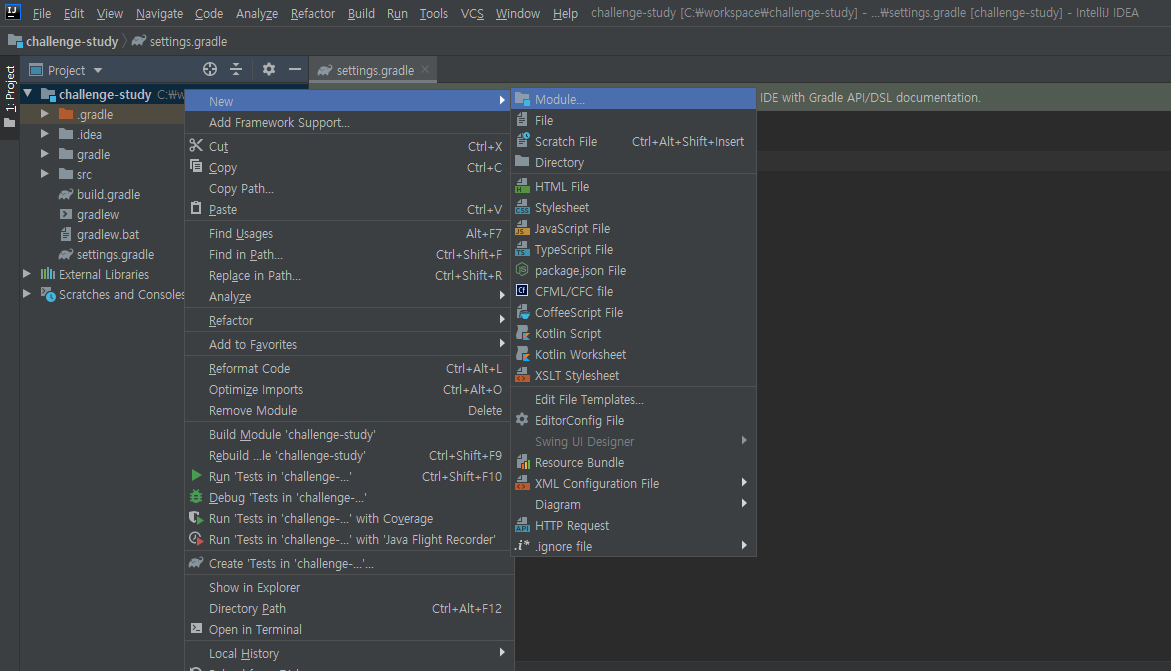
Task: Click the collapse all icon in Project panel
Action: coord(236,69)
